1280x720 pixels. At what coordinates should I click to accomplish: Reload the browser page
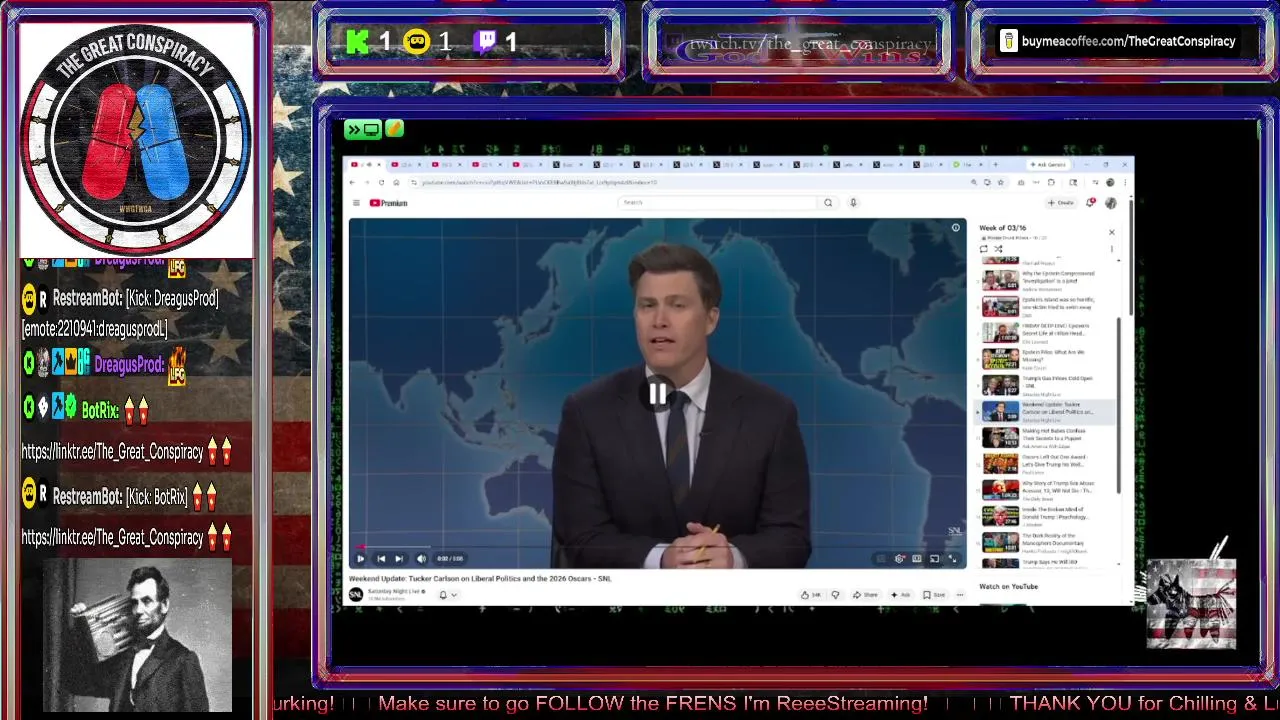(381, 182)
